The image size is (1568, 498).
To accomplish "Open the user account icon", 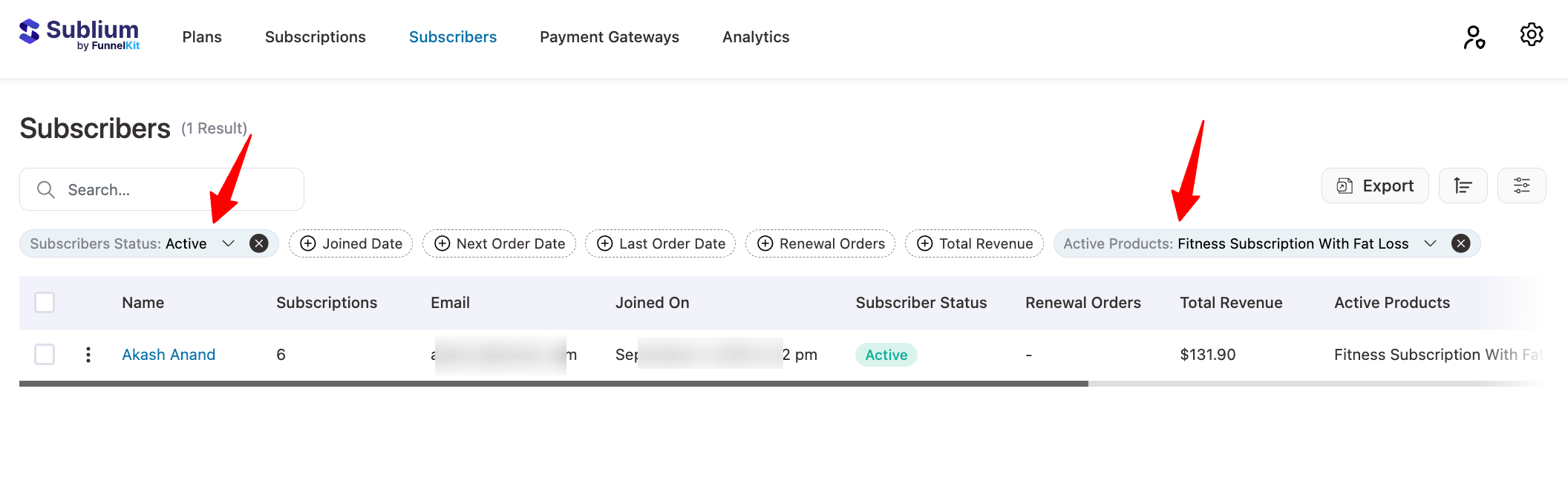I will point(1474,37).
